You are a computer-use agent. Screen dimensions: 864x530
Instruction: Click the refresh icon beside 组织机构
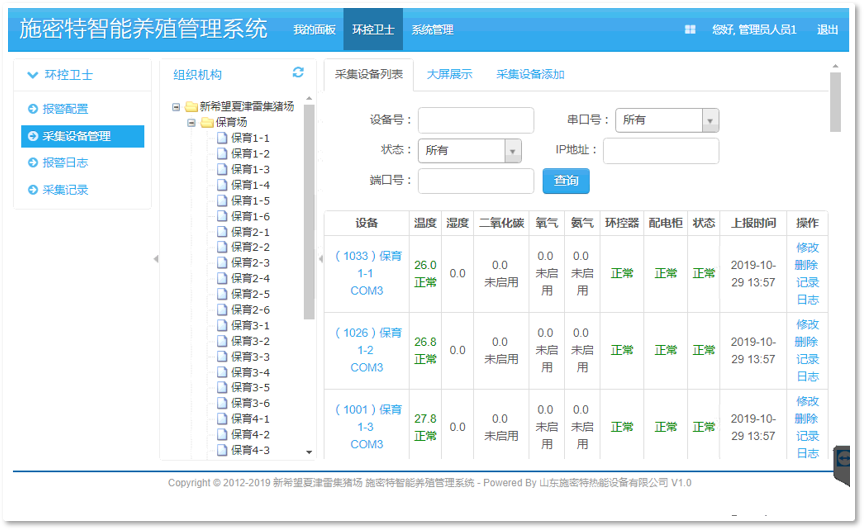pyautogui.click(x=298, y=72)
